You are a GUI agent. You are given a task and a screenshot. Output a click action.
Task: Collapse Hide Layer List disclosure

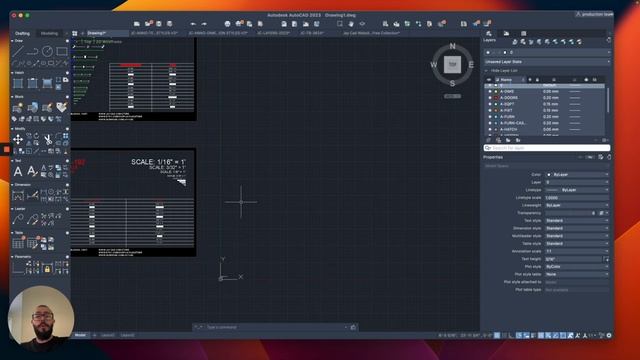coord(487,71)
